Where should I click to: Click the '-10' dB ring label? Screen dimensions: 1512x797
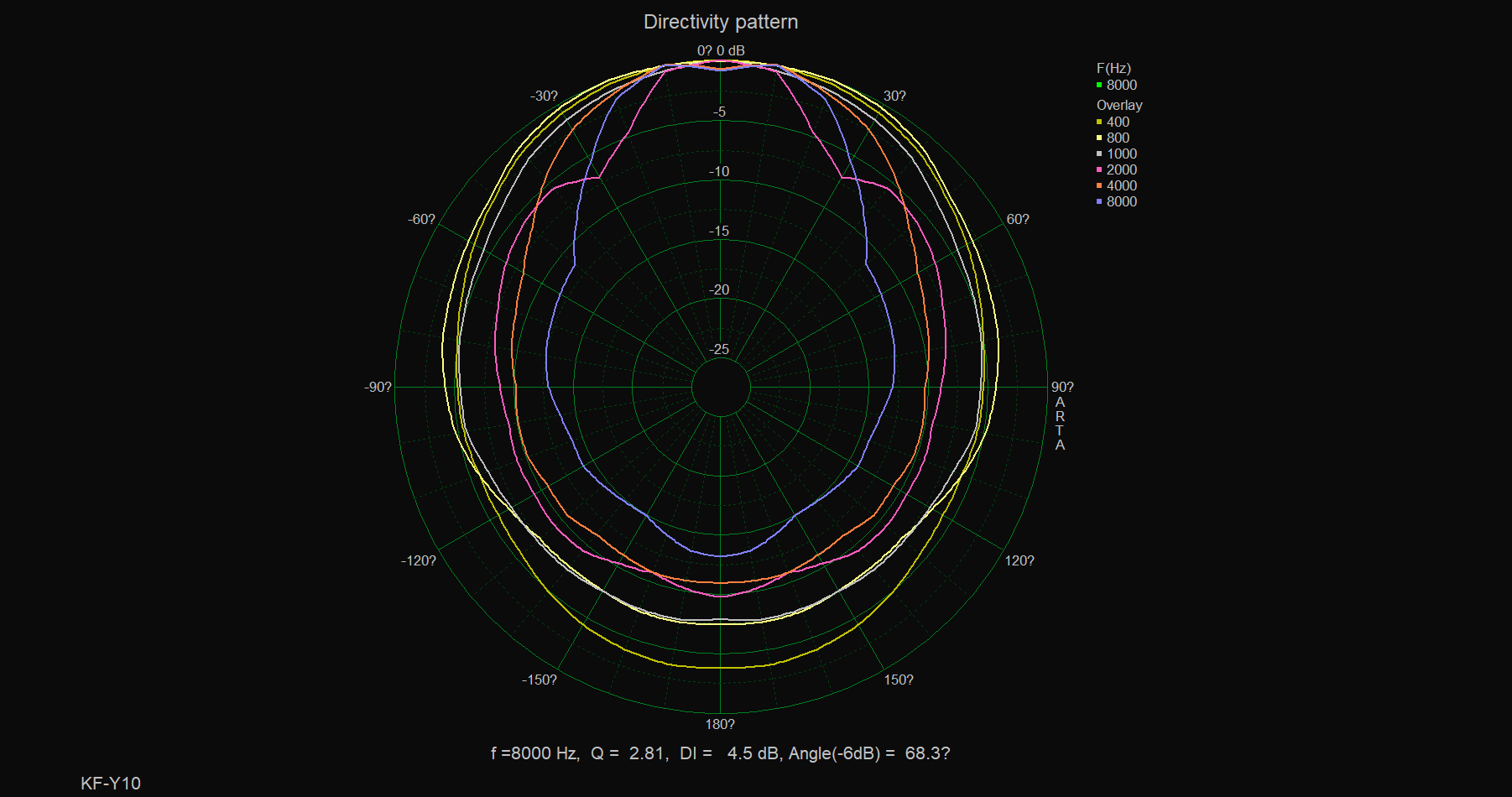(719, 171)
